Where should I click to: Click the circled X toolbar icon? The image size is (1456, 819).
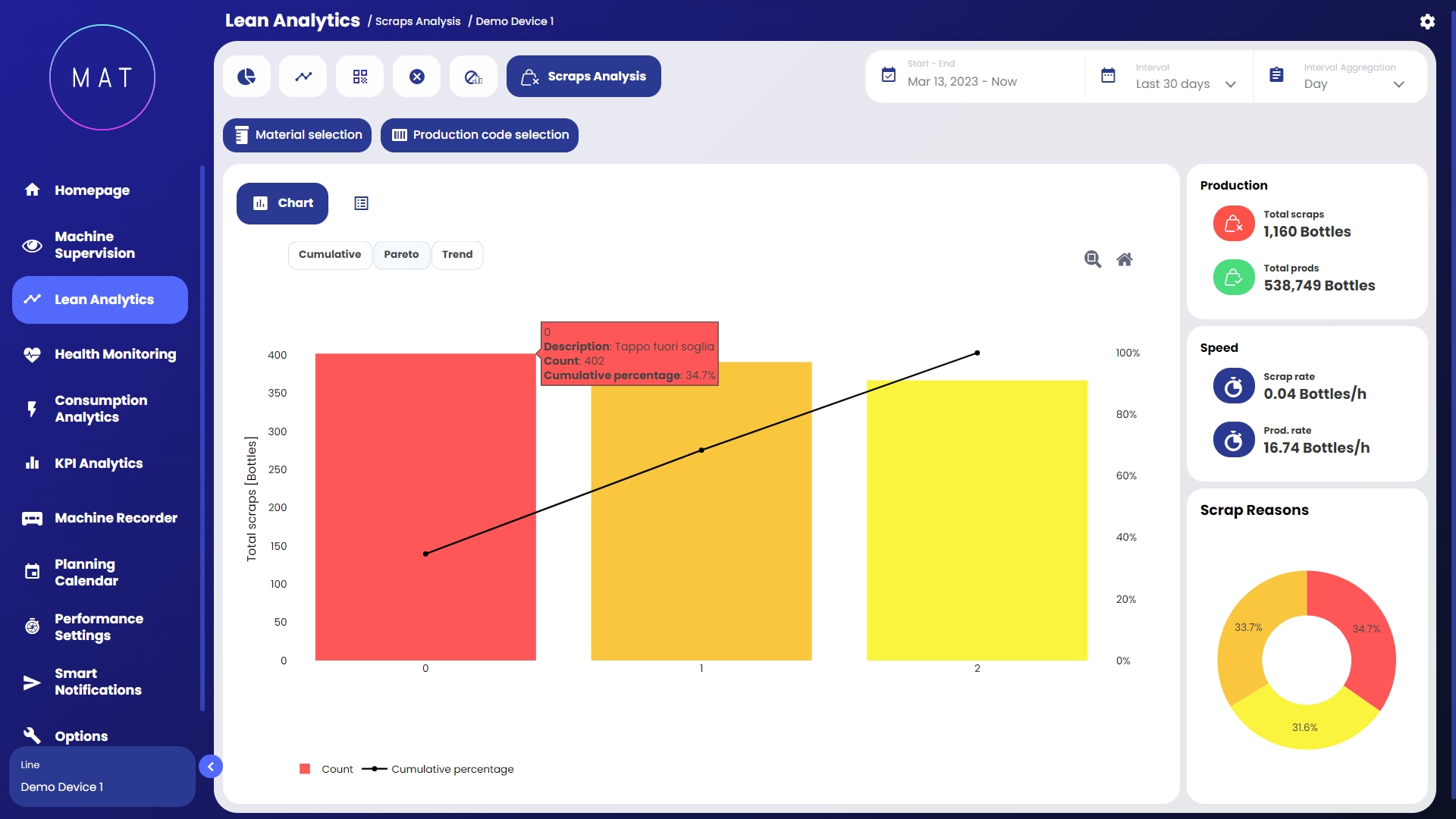pos(417,77)
